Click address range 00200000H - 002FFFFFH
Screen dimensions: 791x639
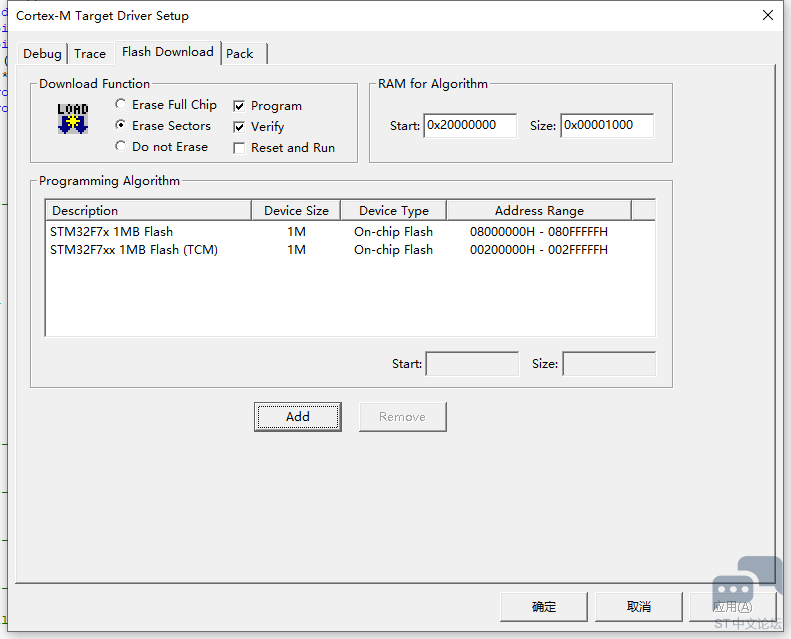coord(539,250)
